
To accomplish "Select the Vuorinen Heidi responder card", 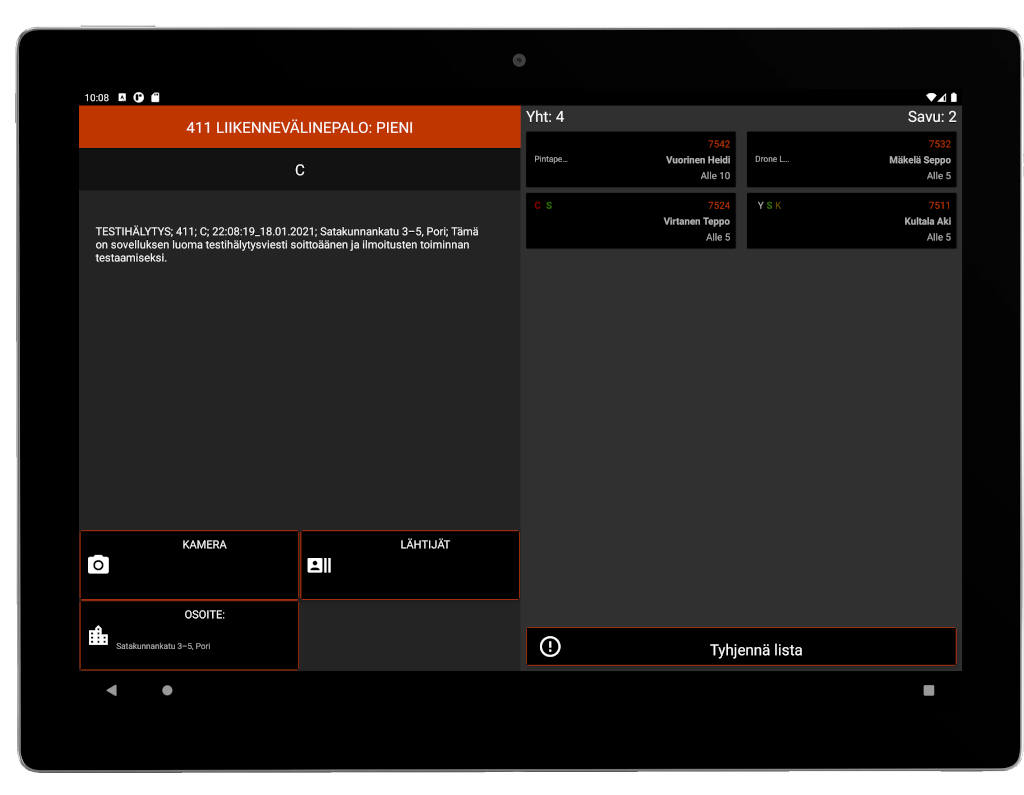I will (x=631, y=160).
